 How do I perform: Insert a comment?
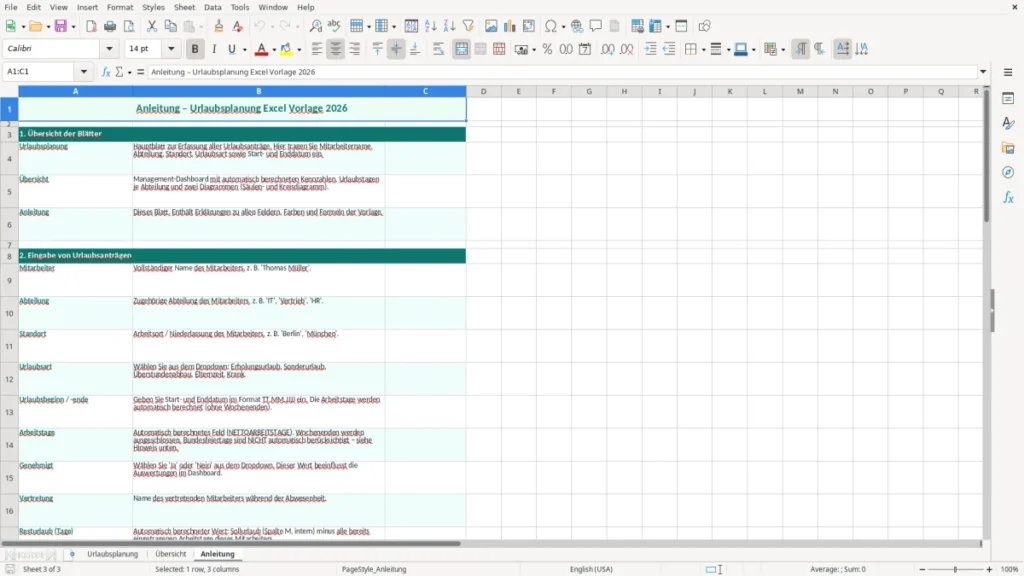(x=596, y=26)
